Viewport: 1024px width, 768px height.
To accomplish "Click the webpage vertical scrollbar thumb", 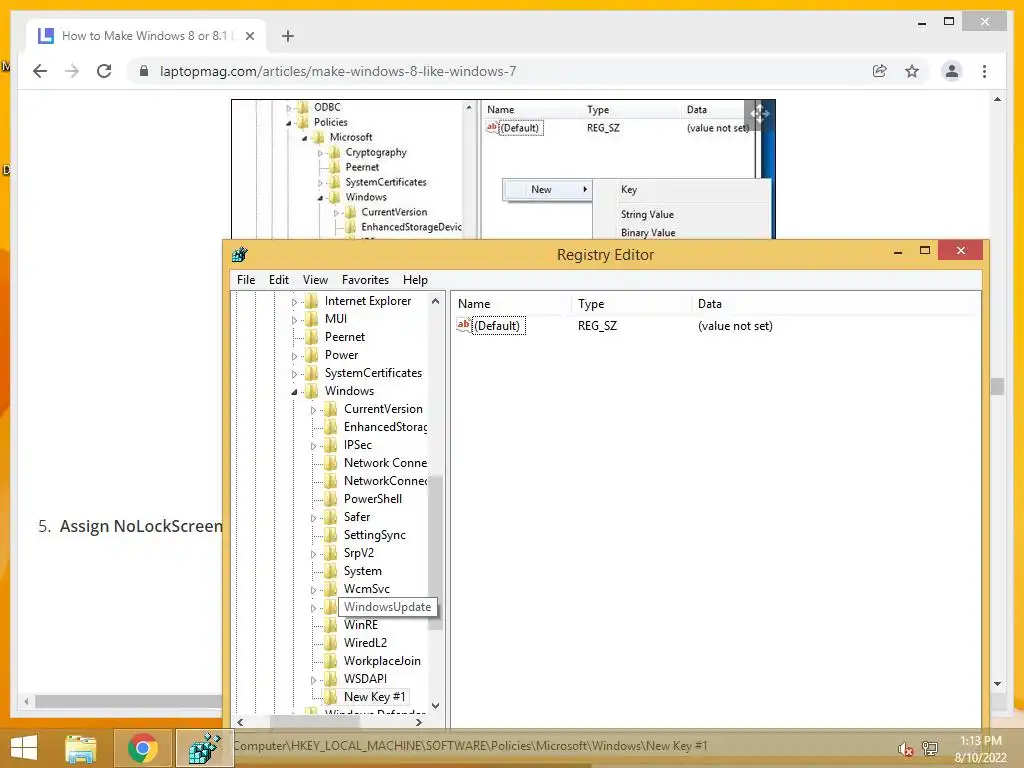I will [x=997, y=386].
